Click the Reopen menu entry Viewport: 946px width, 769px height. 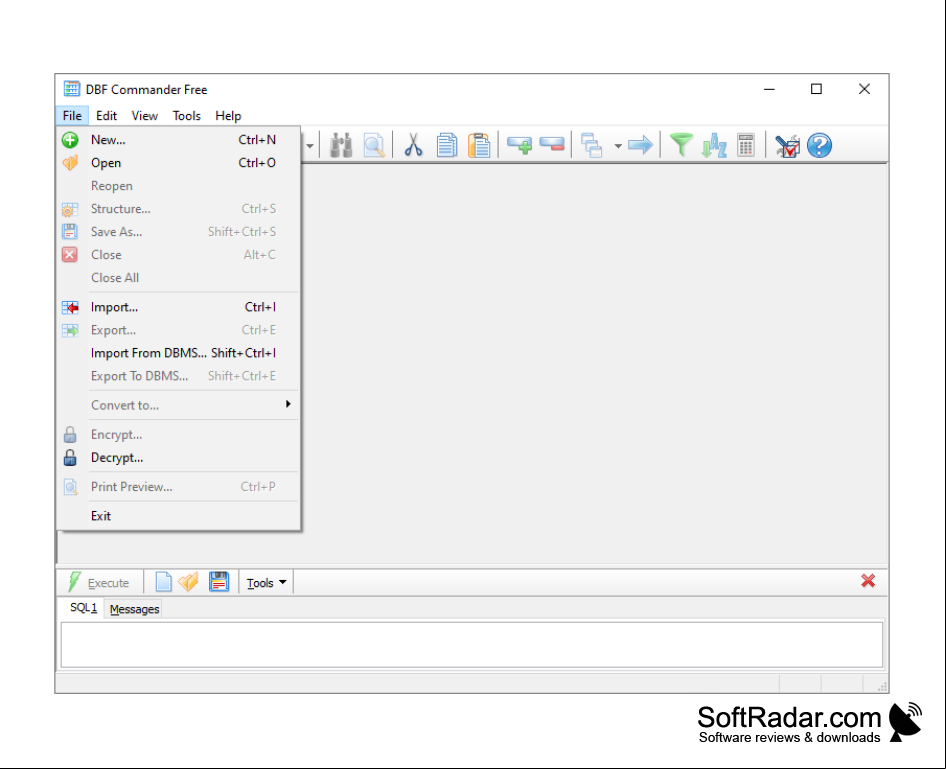pyautogui.click(x=178, y=186)
